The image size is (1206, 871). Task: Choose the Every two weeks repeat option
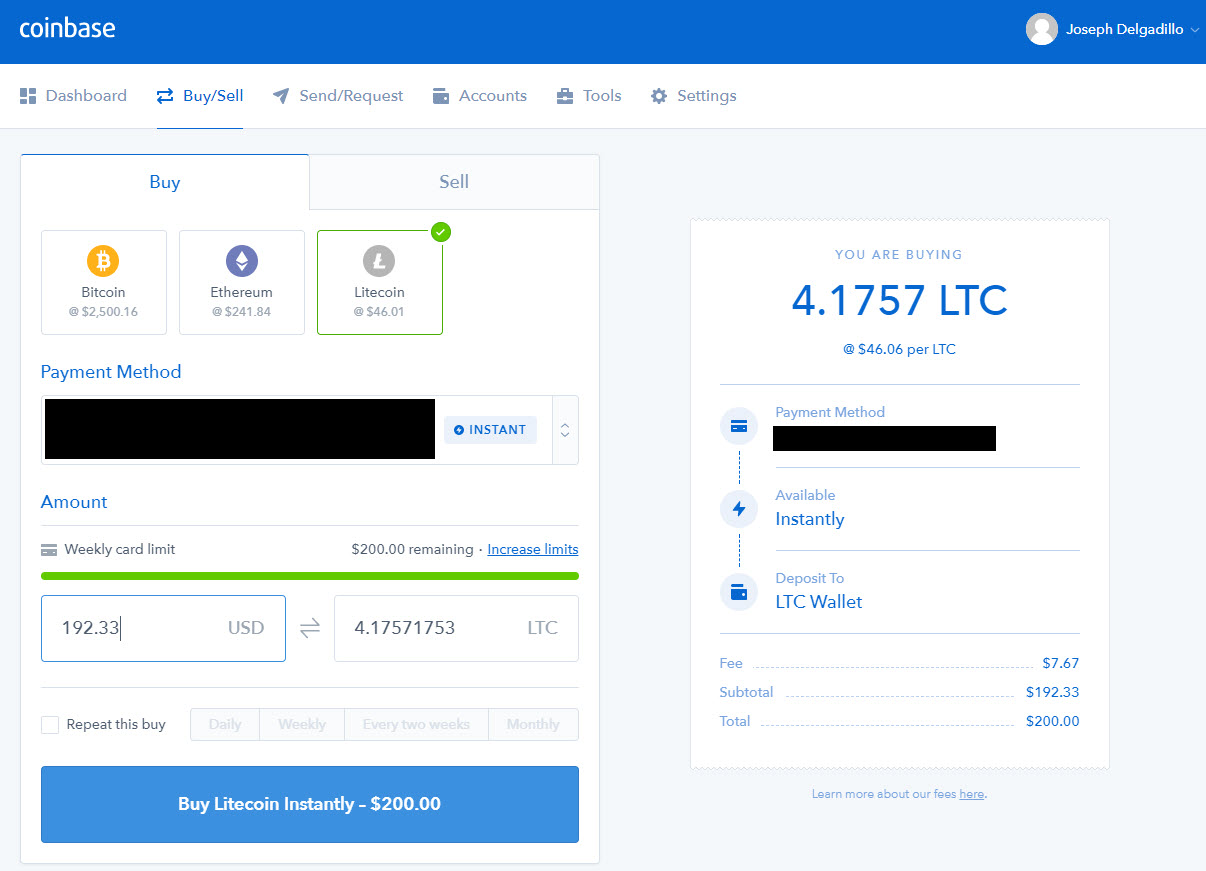pyautogui.click(x=416, y=725)
